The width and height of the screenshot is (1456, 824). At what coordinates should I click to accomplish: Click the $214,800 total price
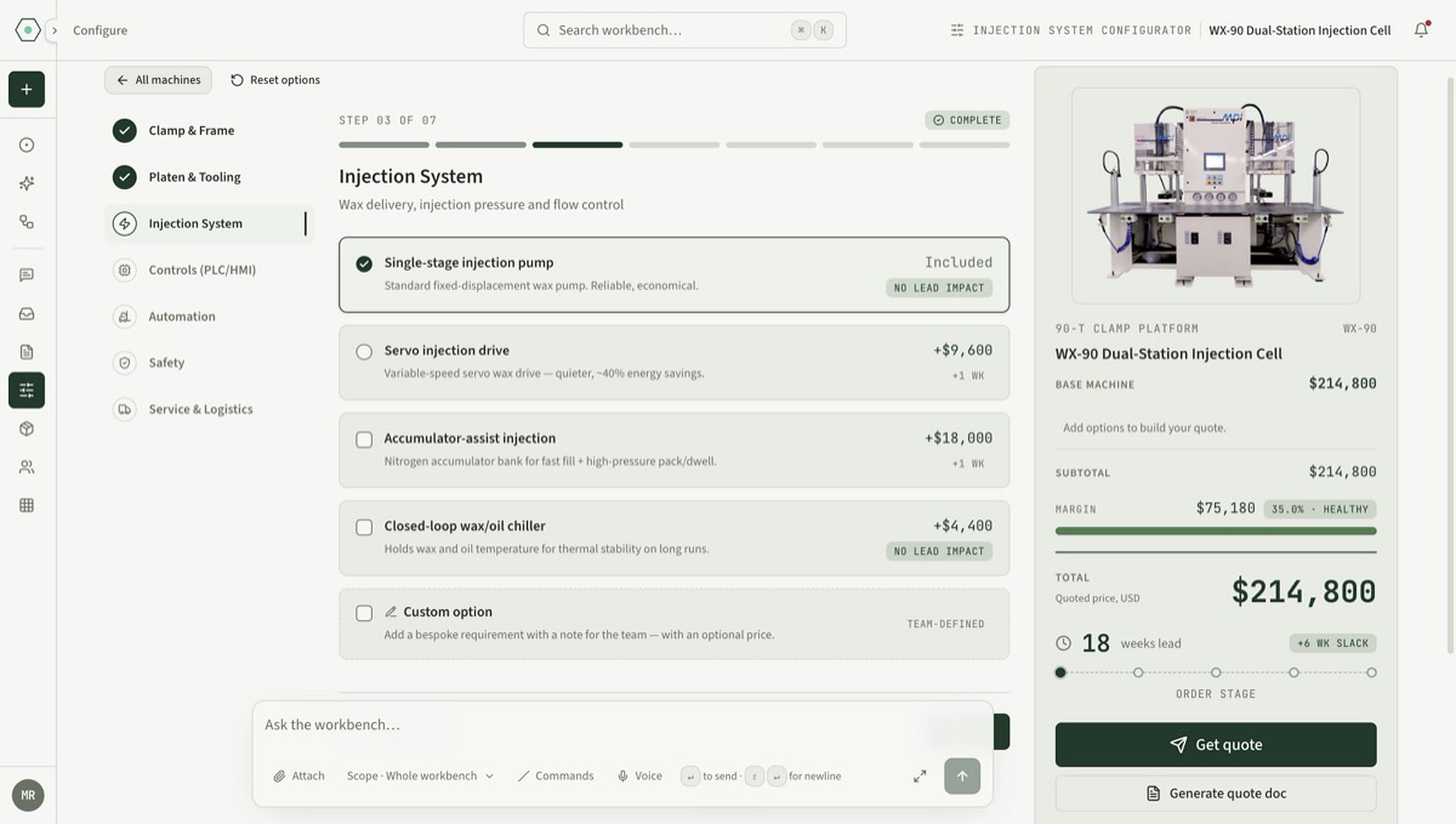coord(1303,592)
